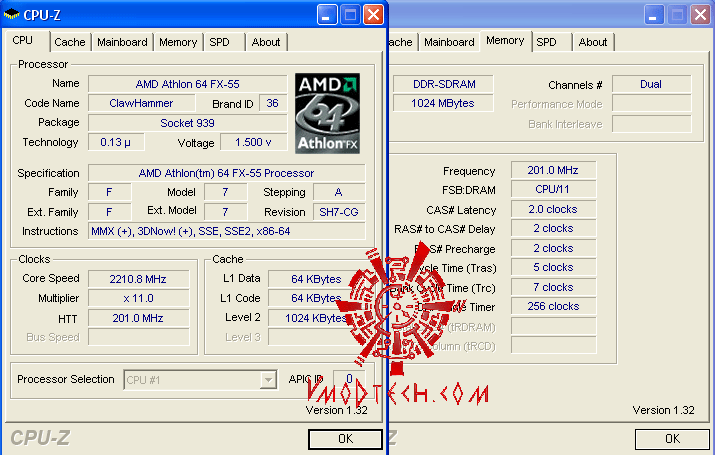Close the right CPU-Z window
Screen dimensions: 715x455
pyautogui.click(x=700, y=15)
